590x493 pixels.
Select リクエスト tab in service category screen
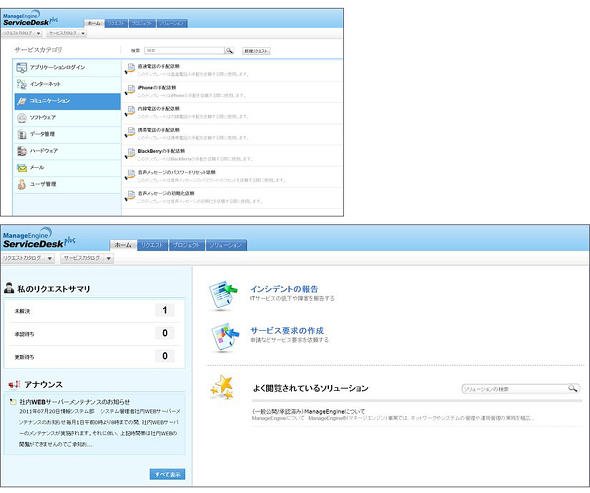tap(116, 23)
